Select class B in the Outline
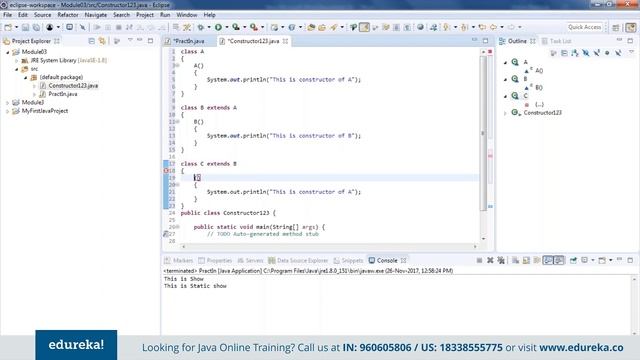This screenshot has width=640, height=360. (525, 79)
